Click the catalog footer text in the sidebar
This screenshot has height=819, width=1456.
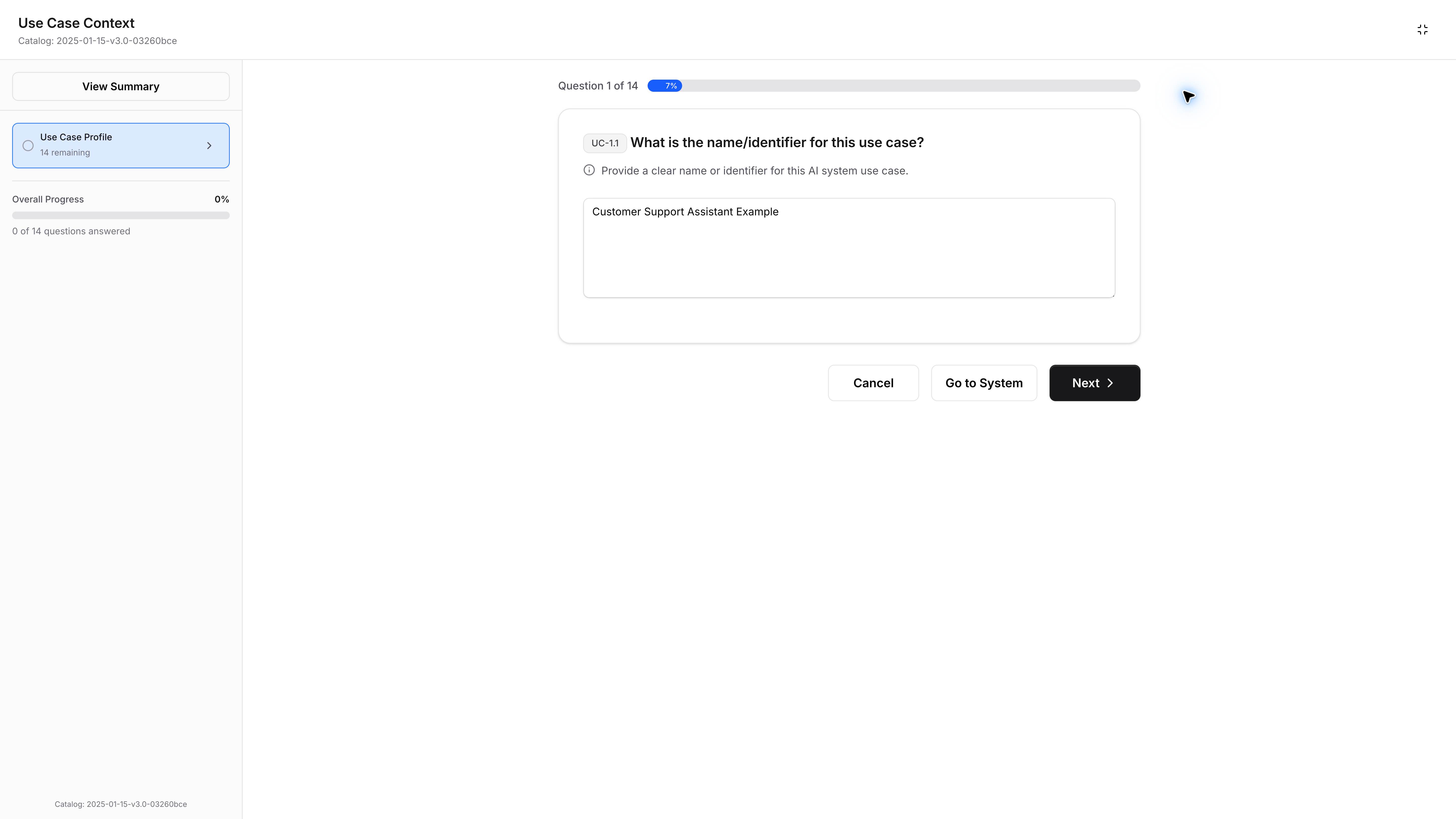click(x=121, y=804)
